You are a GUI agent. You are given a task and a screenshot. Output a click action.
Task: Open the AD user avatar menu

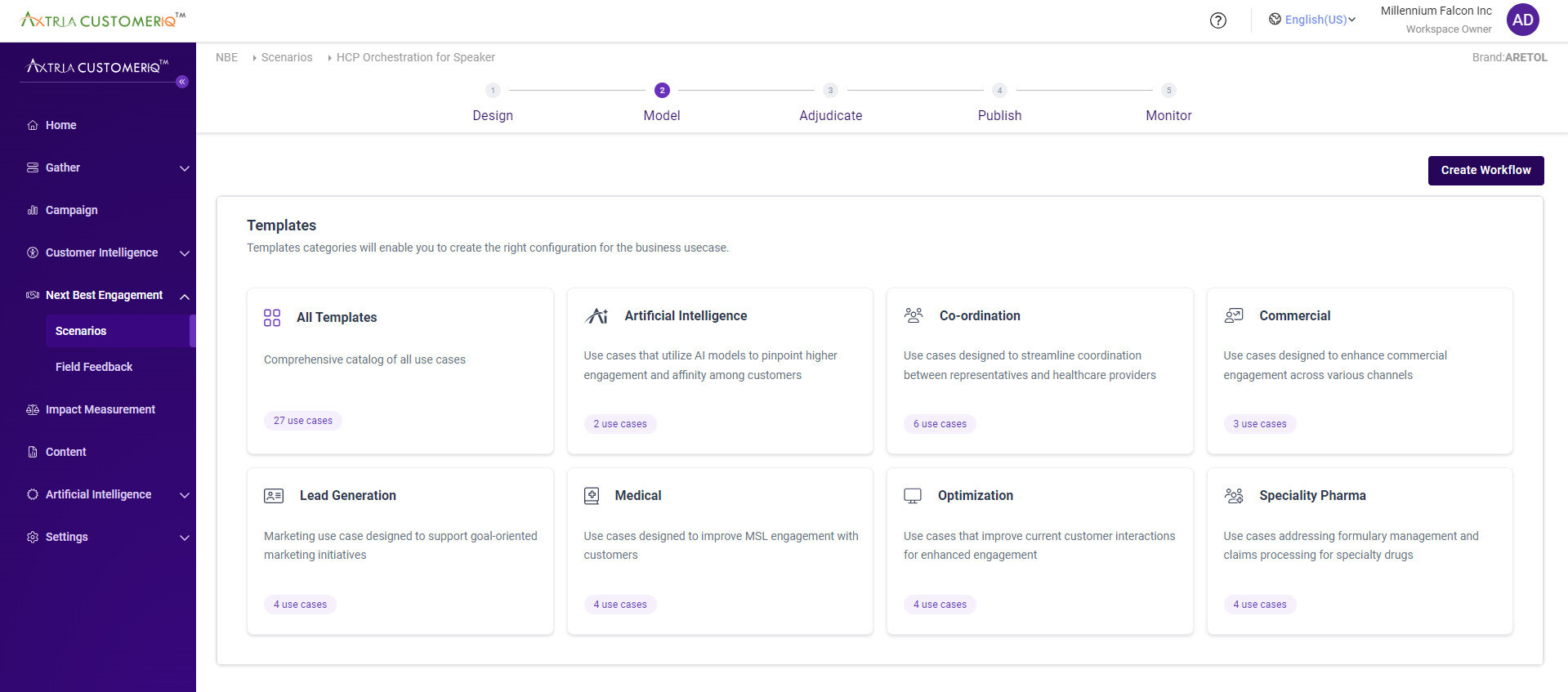(x=1522, y=20)
